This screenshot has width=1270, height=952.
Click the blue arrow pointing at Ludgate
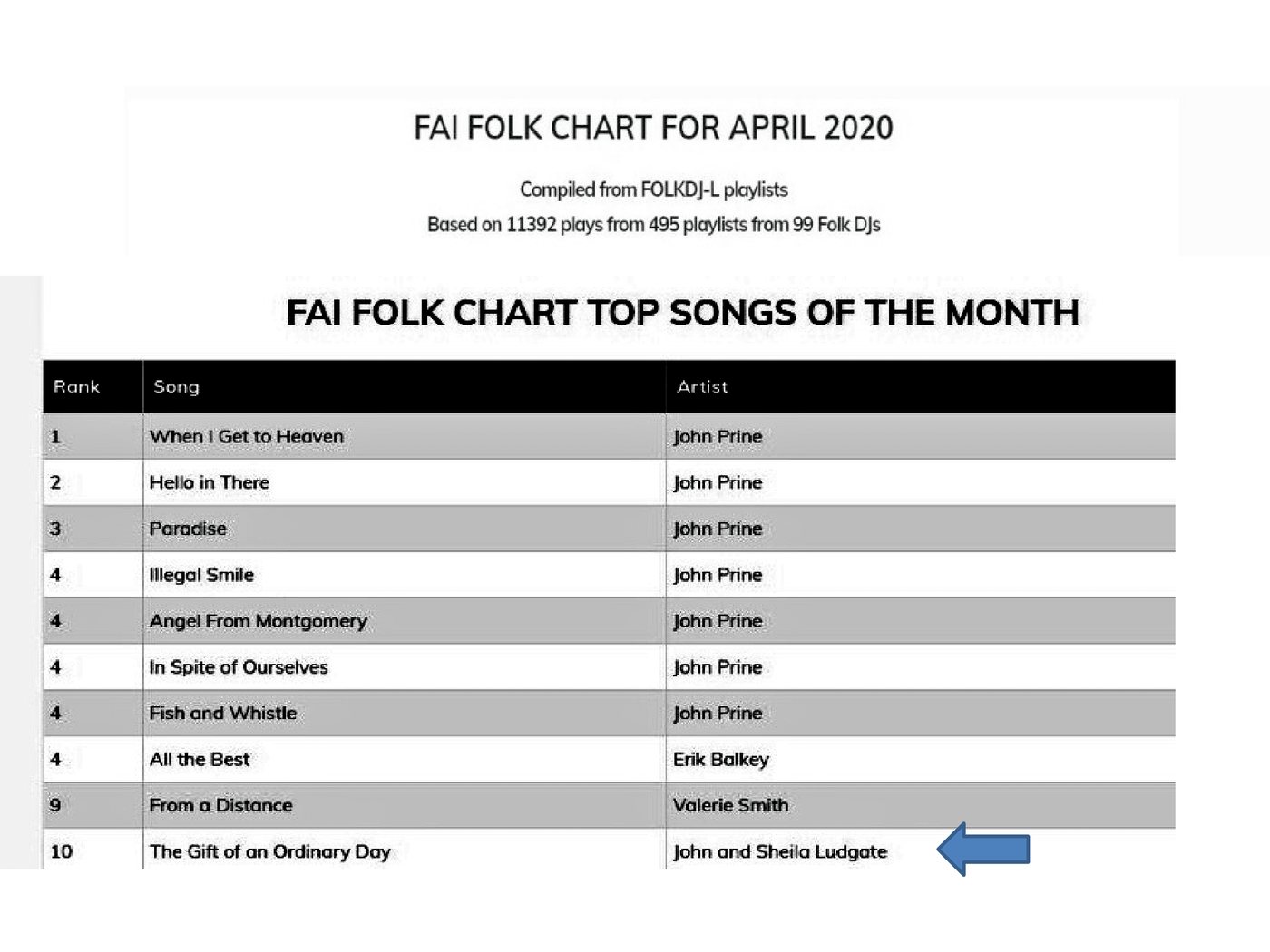(983, 850)
